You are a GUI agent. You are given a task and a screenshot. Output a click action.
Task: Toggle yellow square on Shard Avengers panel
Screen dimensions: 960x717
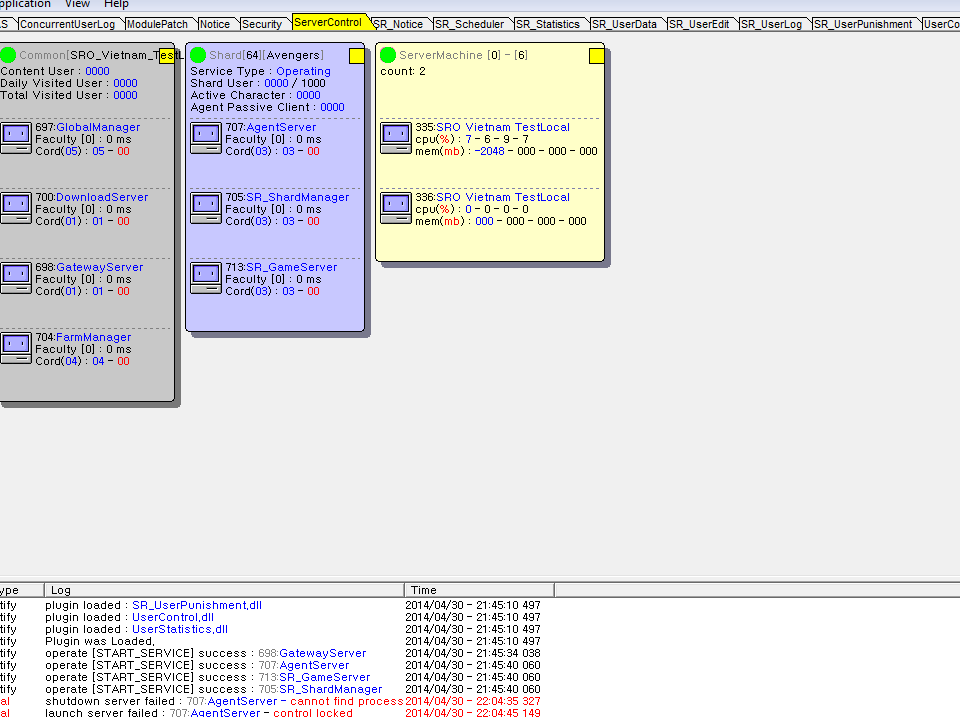tap(356, 56)
